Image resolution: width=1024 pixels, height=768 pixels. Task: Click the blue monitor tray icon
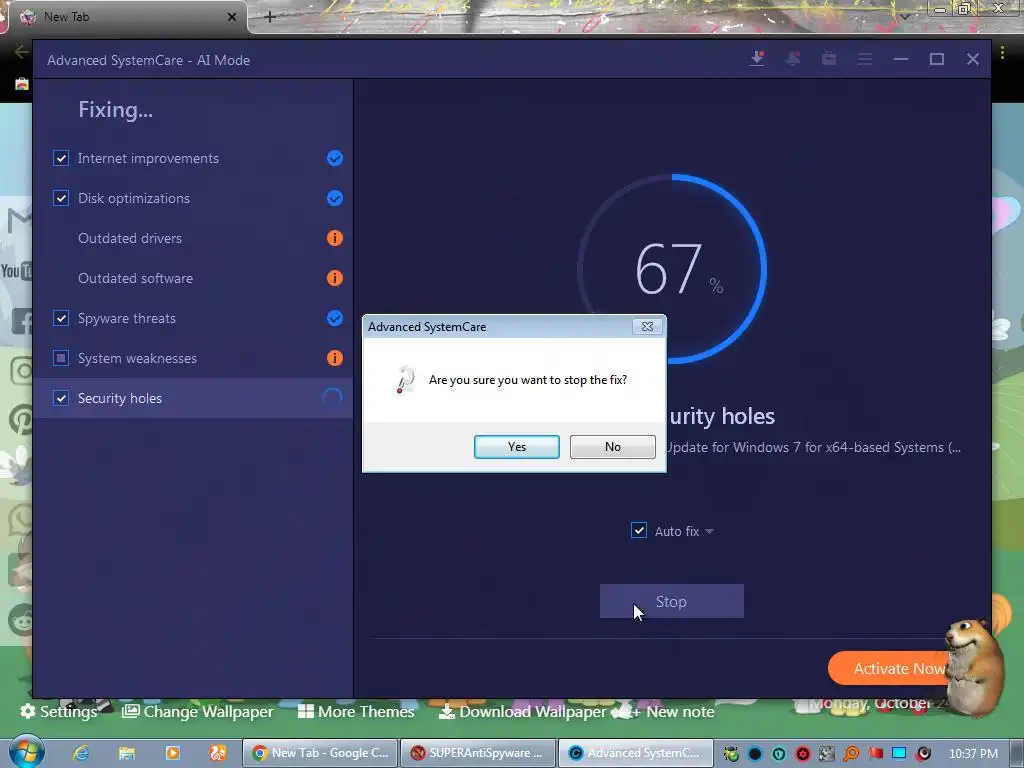899,753
